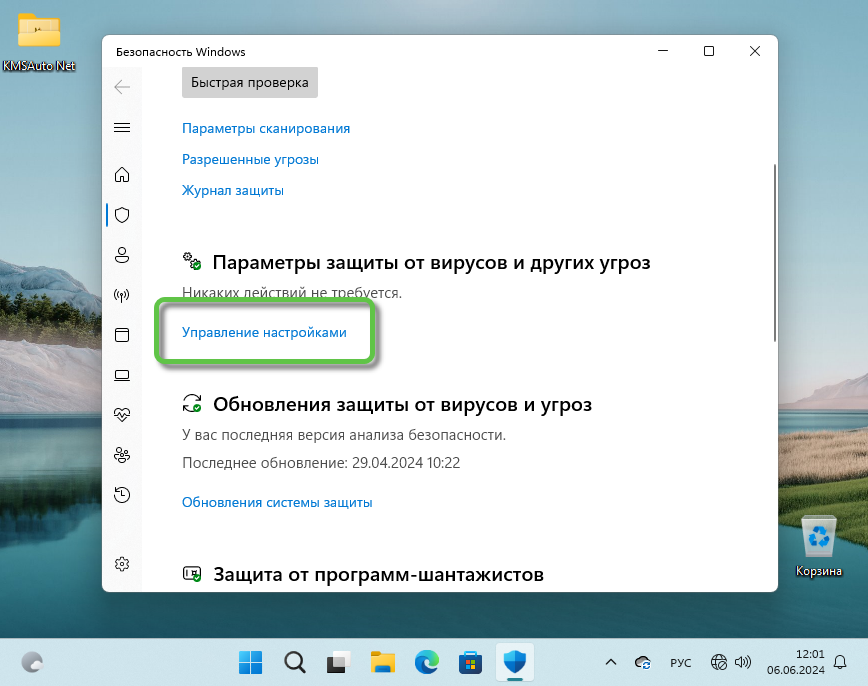
Task: Launch Microsoft Edge from the taskbar
Action: (426, 662)
